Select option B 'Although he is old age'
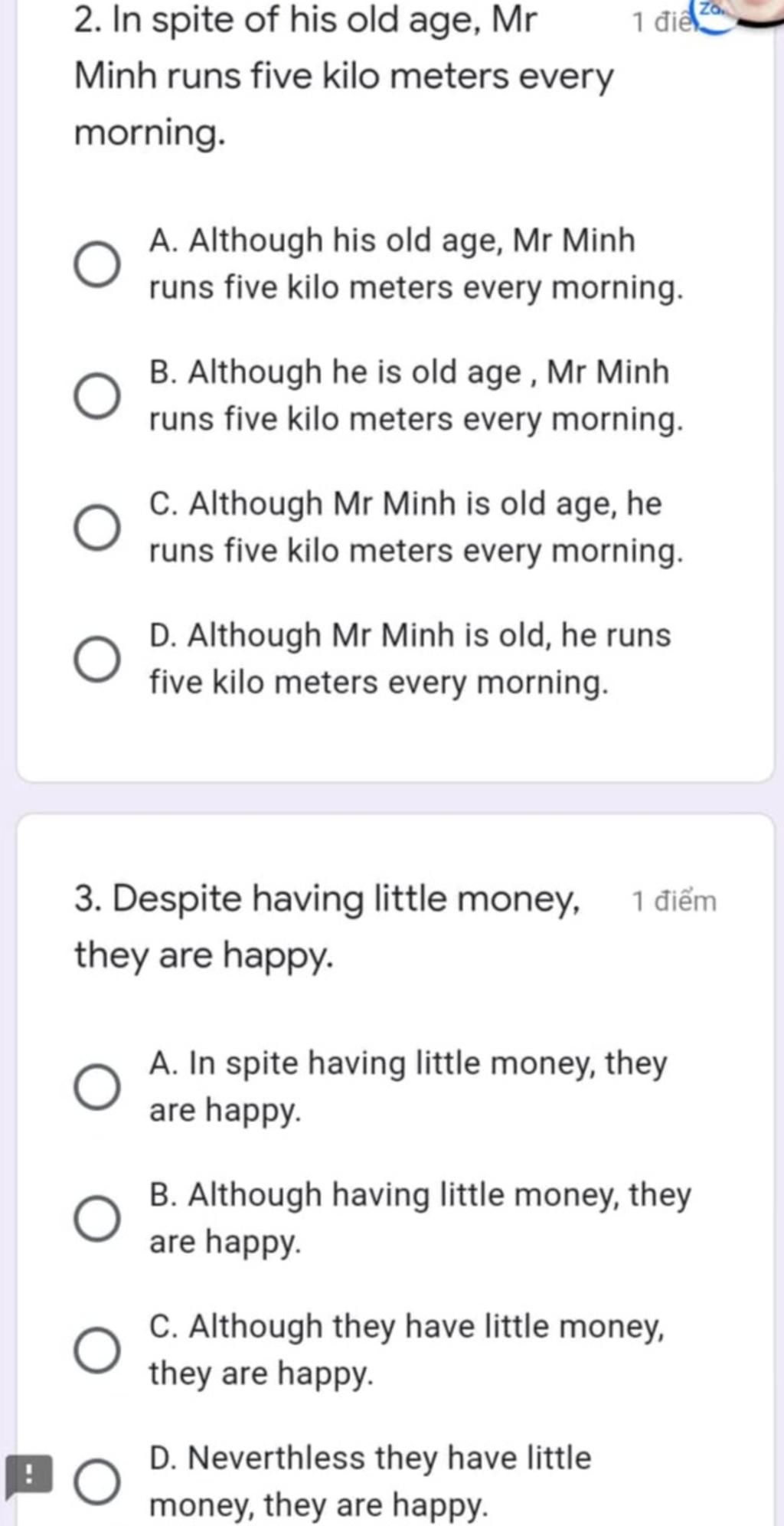Image resolution: width=784 pixels, height=1526 pixels. click(x=97, y=397)
